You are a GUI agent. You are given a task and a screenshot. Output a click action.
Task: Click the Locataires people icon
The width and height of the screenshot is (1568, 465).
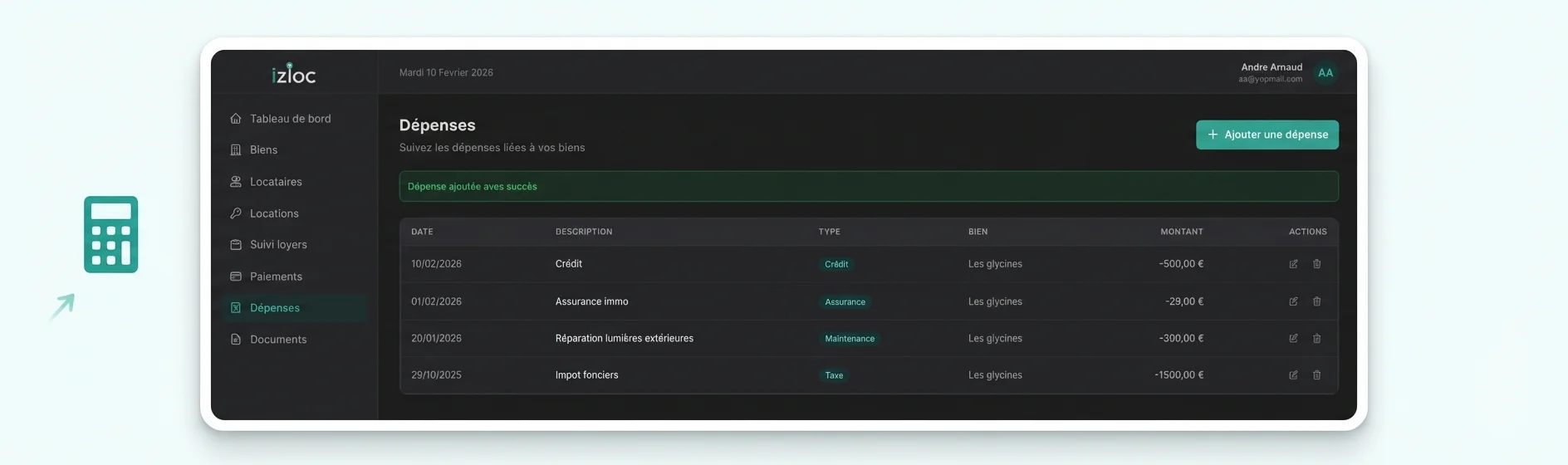(x=236, y=182)
